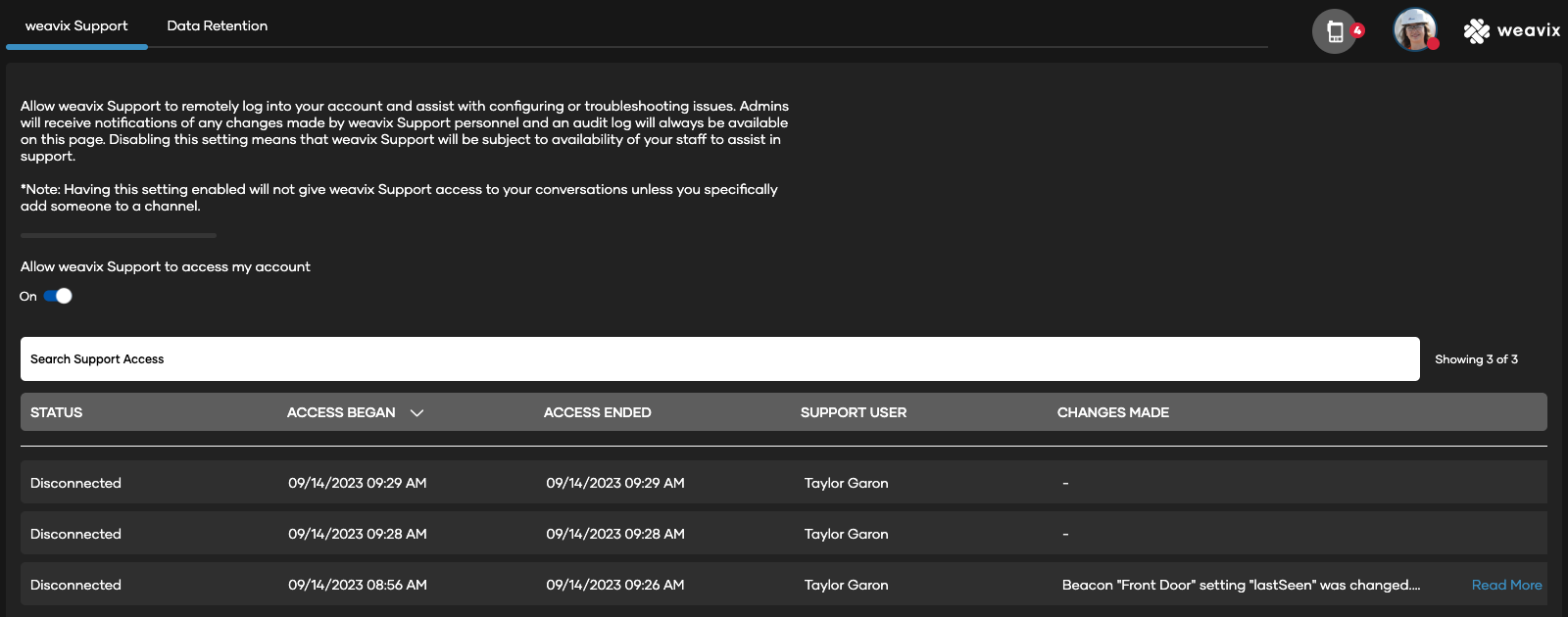1568x617 pixels.
Task: Switch to the weavix Support tab
Action: pos(76,25)
